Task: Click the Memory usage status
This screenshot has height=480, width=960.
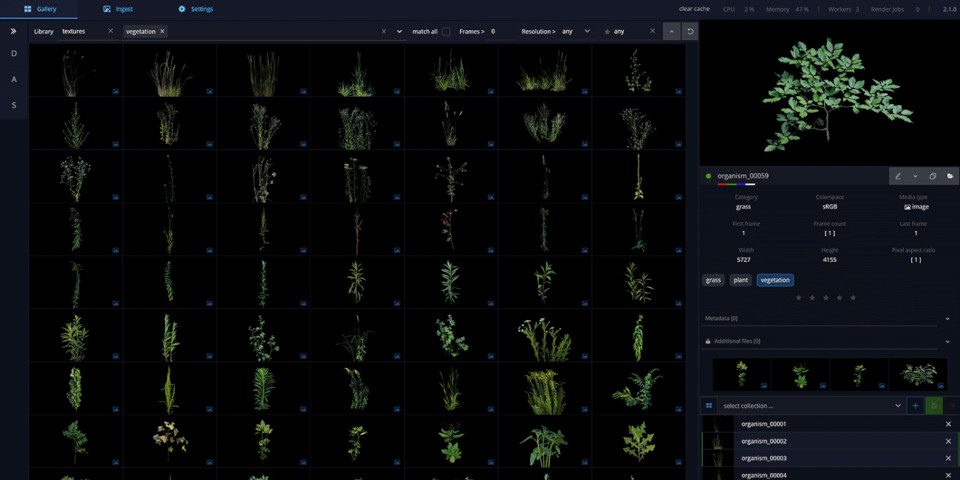Action: coord(787,9)
